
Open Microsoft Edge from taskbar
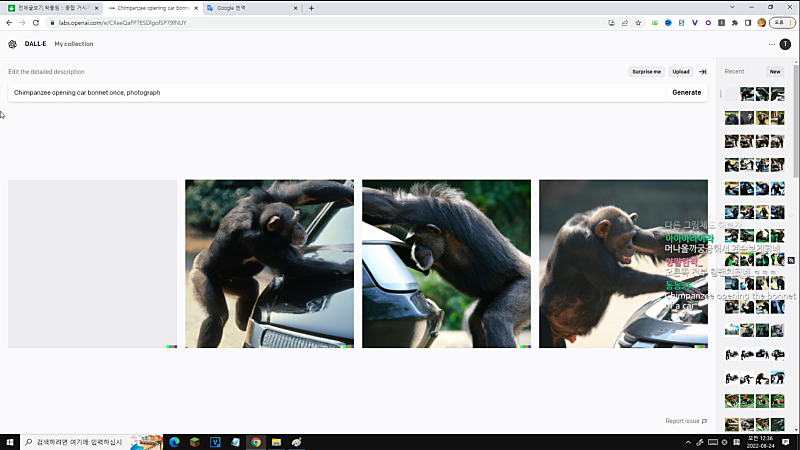coord(174,442)
